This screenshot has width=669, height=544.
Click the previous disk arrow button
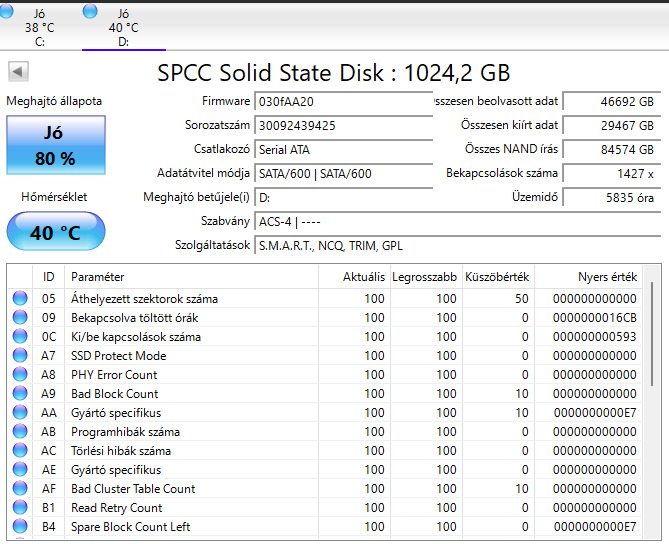tap(18, 72)
